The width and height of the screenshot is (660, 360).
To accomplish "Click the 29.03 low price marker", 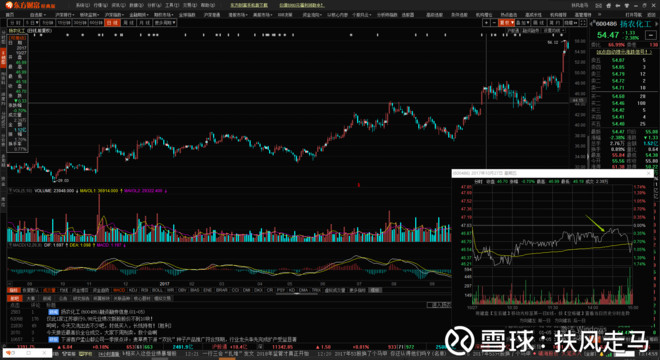I will [x=63, y=180].
